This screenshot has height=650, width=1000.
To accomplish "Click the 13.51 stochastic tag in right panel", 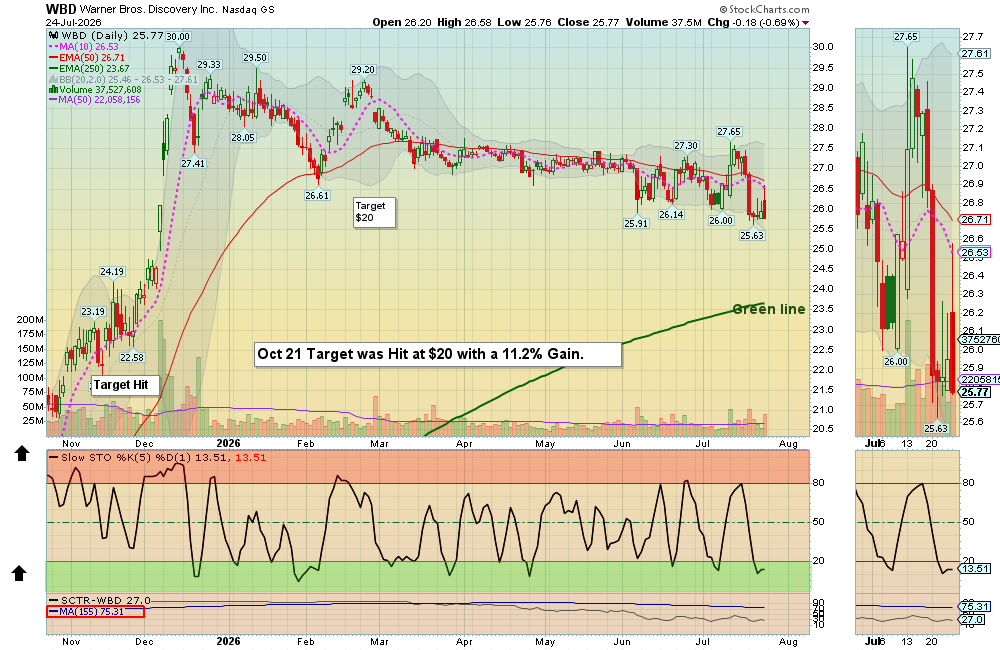I will point(975,568).
